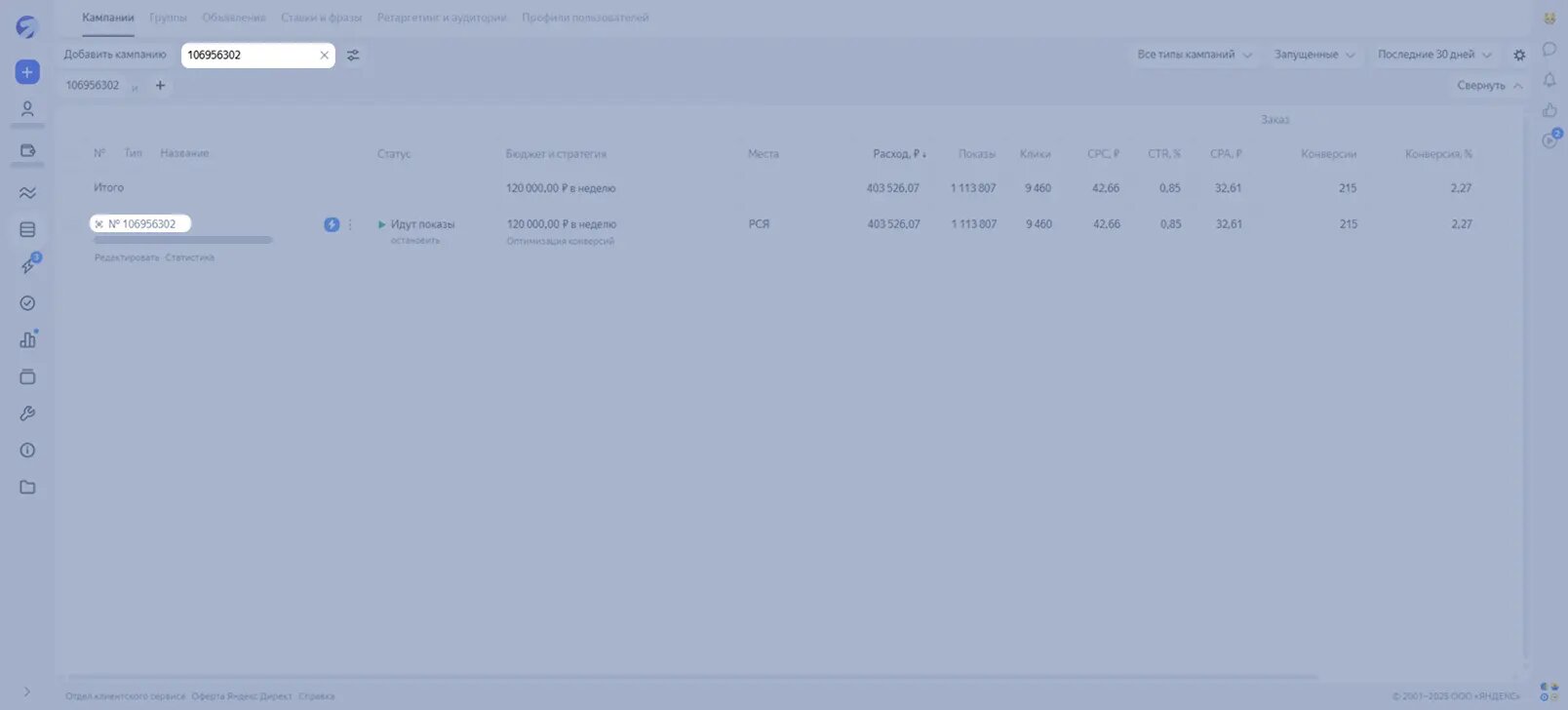This screenshot has height=710, width=1568.
Task: Open the bar chart statistics icon in sidebar
Action: (27, 339)
